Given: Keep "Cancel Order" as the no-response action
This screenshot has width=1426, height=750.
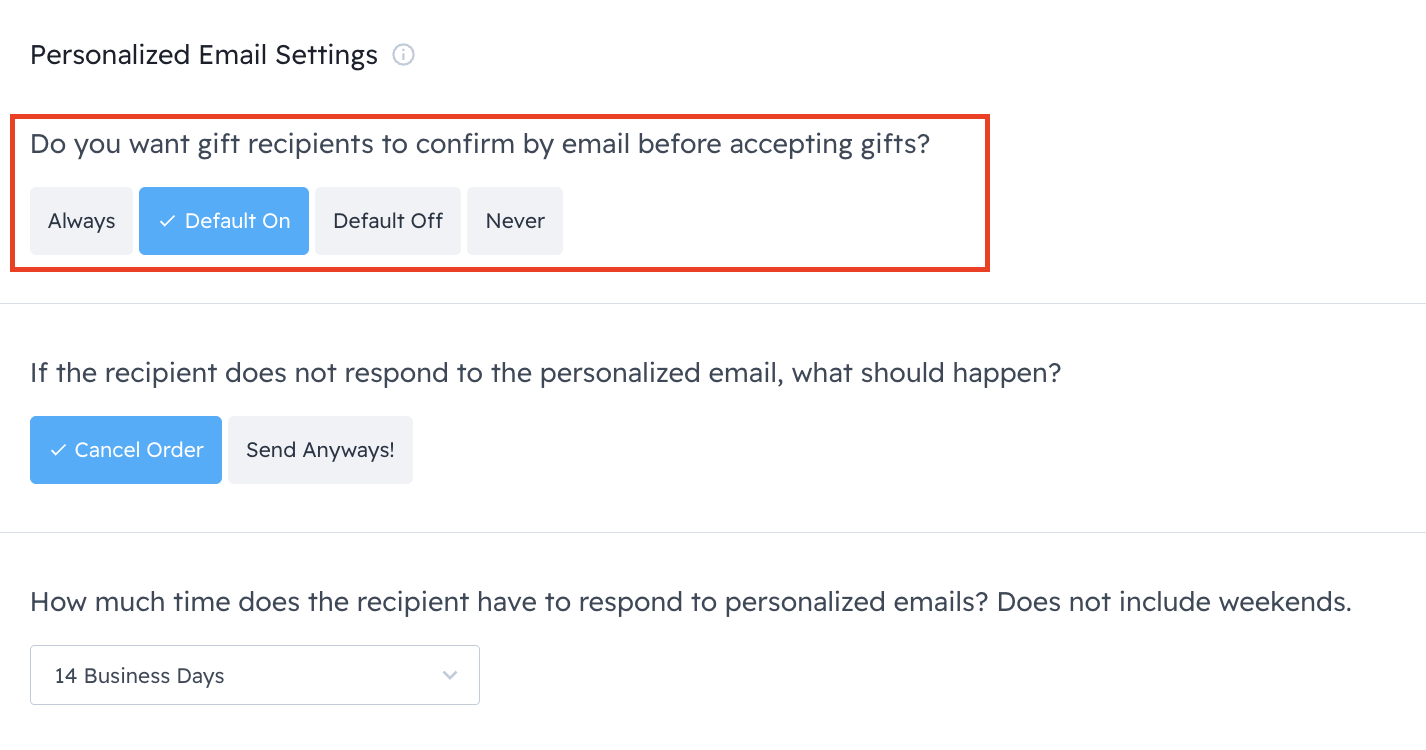Looking at the screenshot, I should click(126, 450).
